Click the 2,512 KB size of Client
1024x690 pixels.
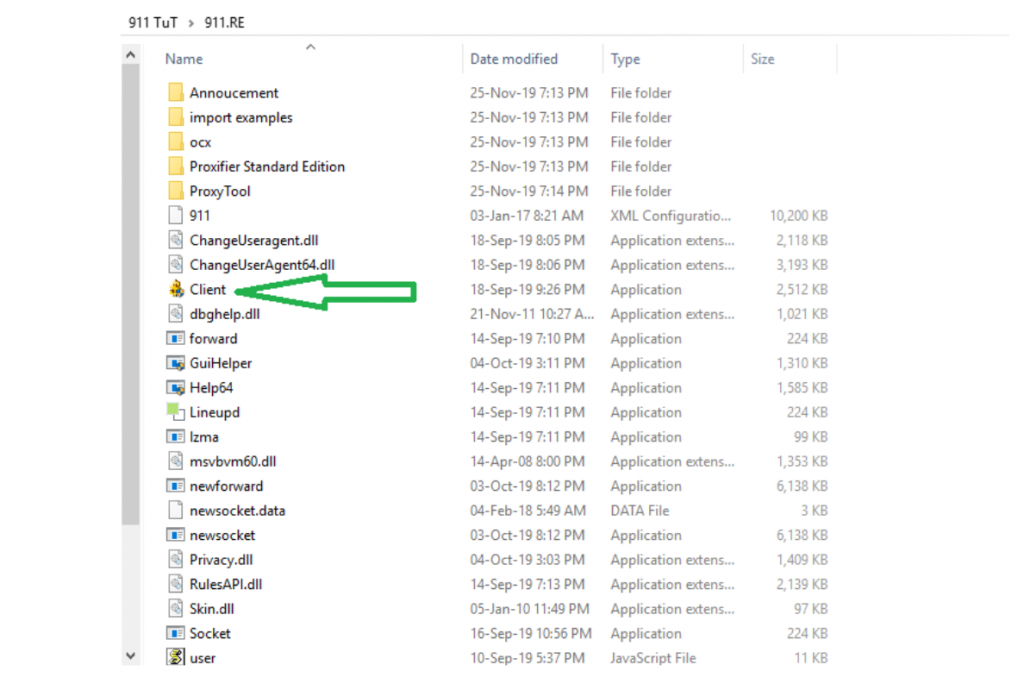[801, 289]
